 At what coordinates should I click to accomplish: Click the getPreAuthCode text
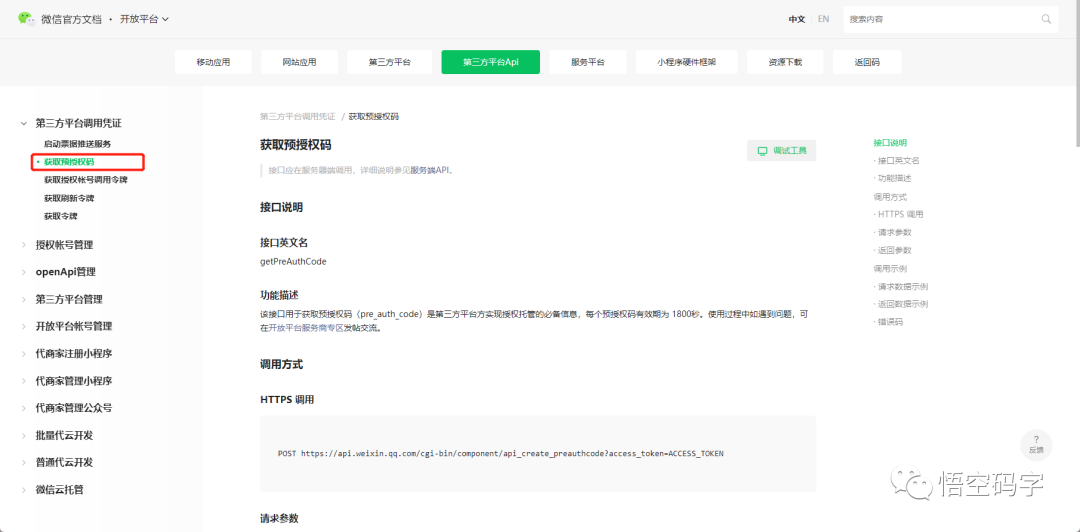coord(293,262)
